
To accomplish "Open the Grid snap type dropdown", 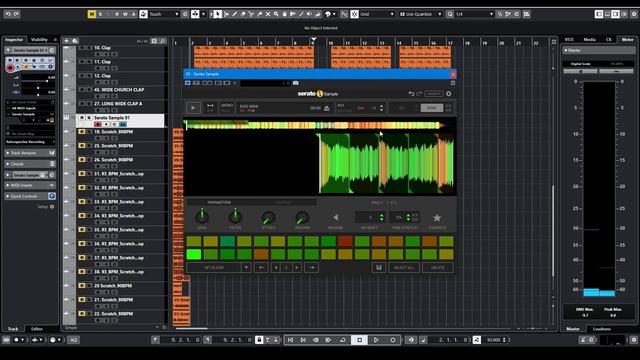I will click(x=377, y=14).
